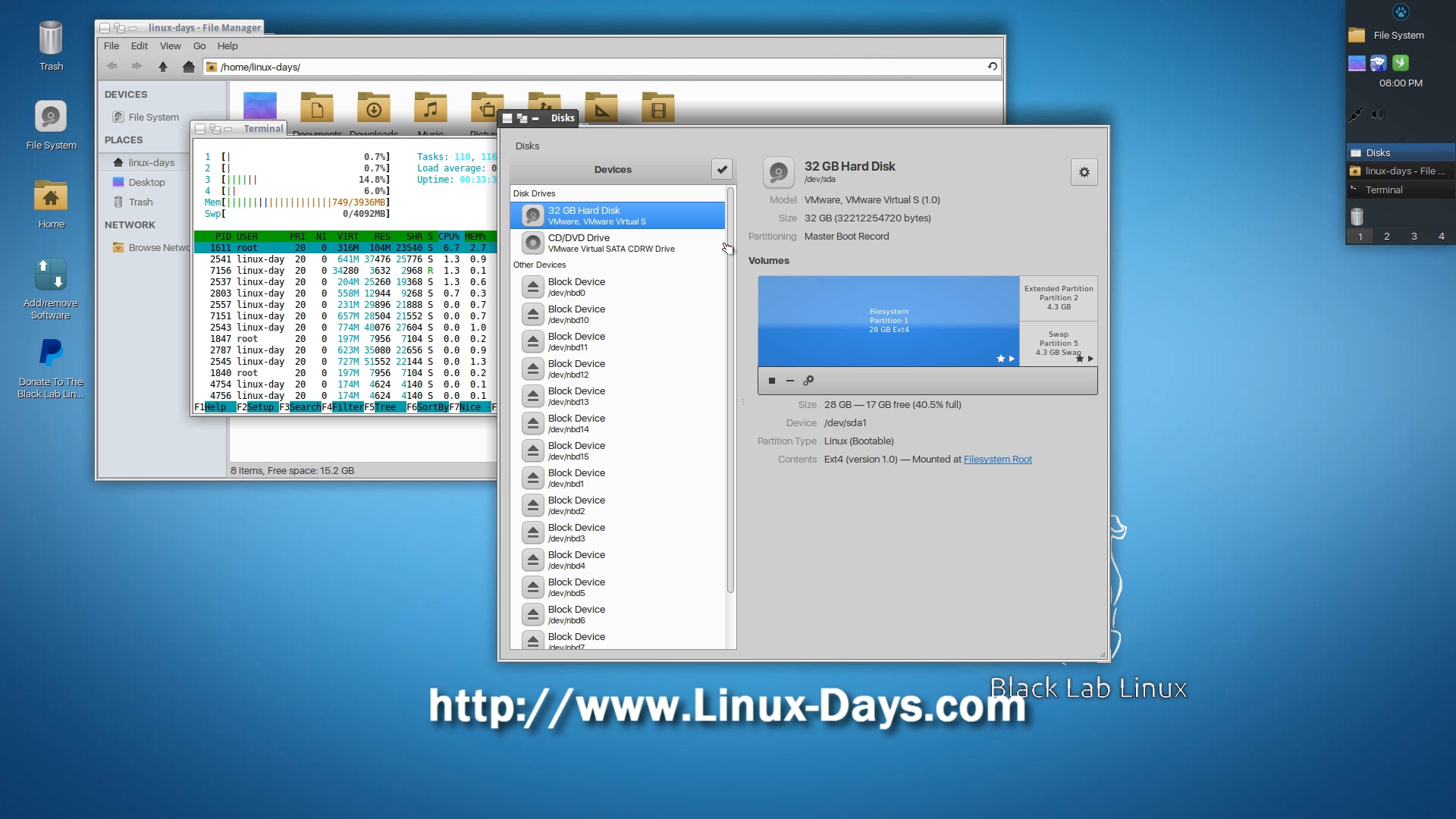Switch to workspace 3

tap(1414, 237)
